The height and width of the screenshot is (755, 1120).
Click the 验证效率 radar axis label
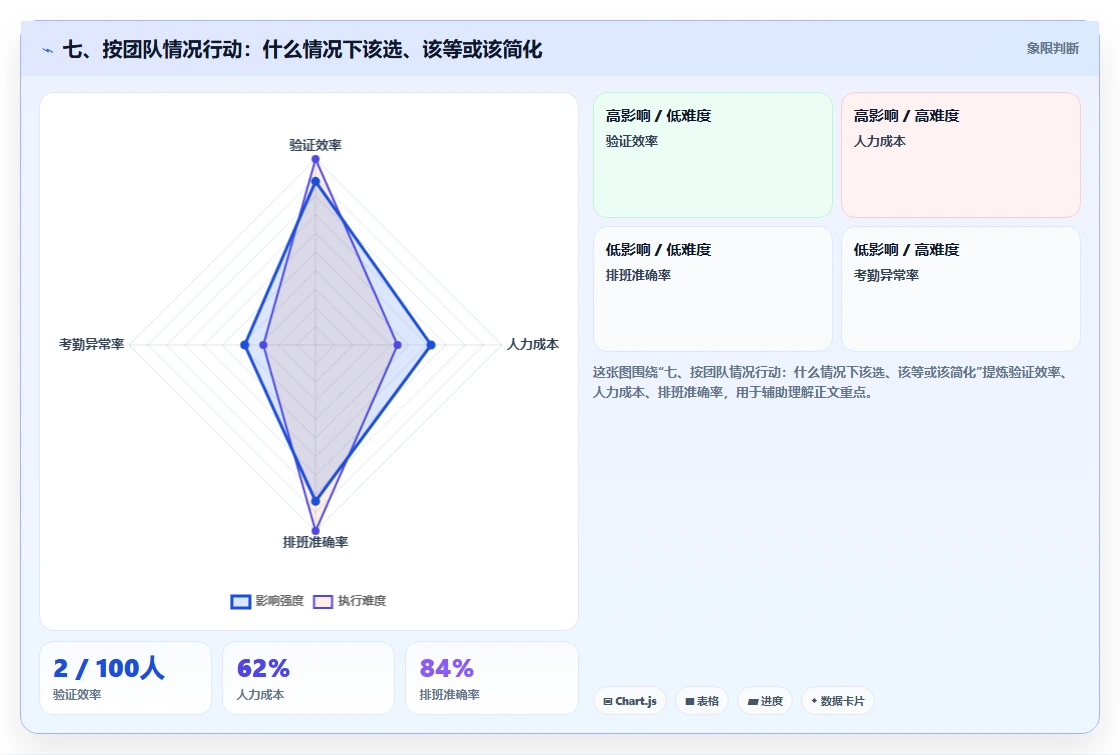315,145
